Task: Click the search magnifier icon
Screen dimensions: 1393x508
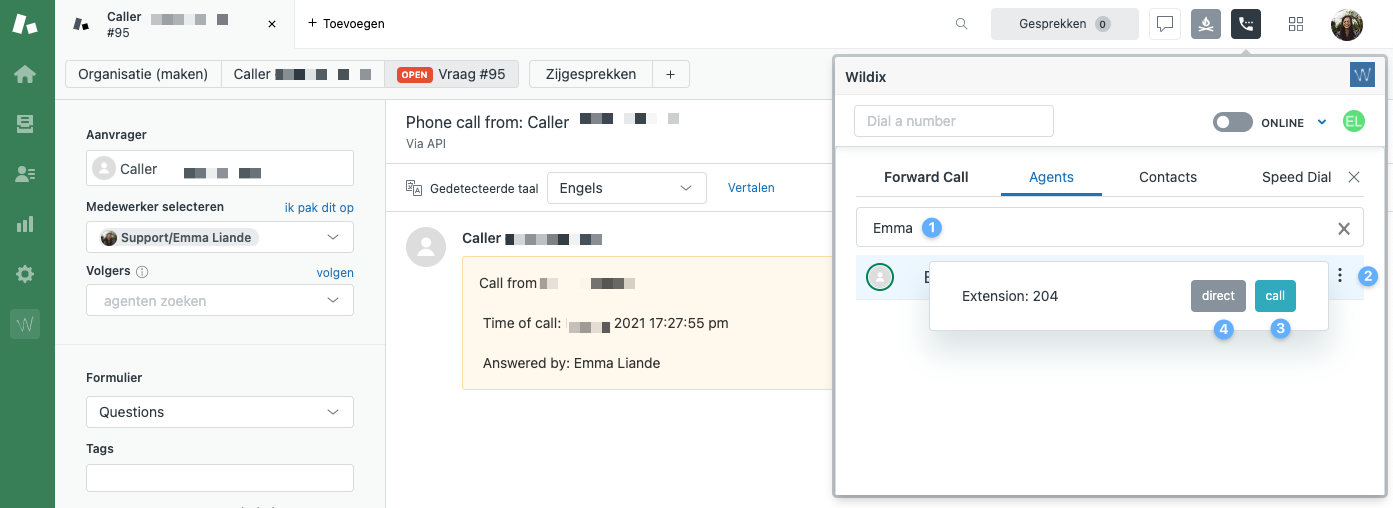Action: (x=962, y=24)
